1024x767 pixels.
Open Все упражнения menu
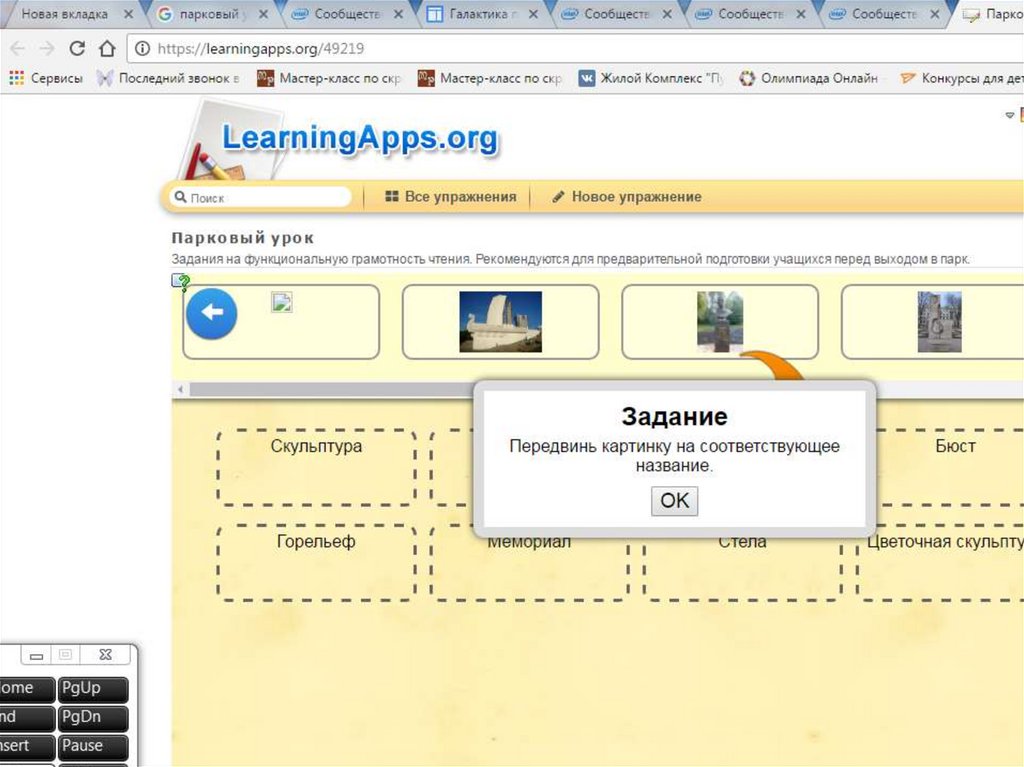450,197
